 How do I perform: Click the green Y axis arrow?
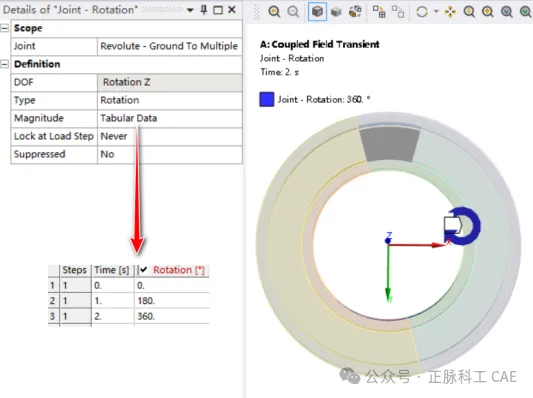pyautogui.click(x=388, y=274)
